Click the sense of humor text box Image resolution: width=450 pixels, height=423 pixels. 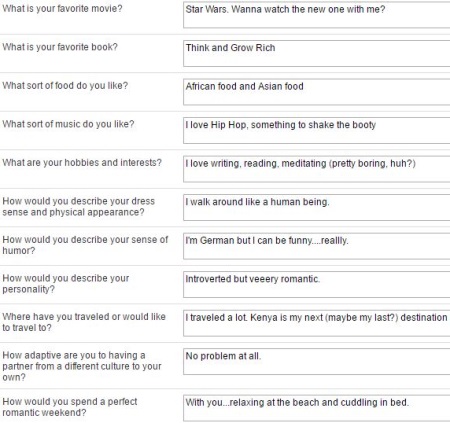tap(317, 246)
